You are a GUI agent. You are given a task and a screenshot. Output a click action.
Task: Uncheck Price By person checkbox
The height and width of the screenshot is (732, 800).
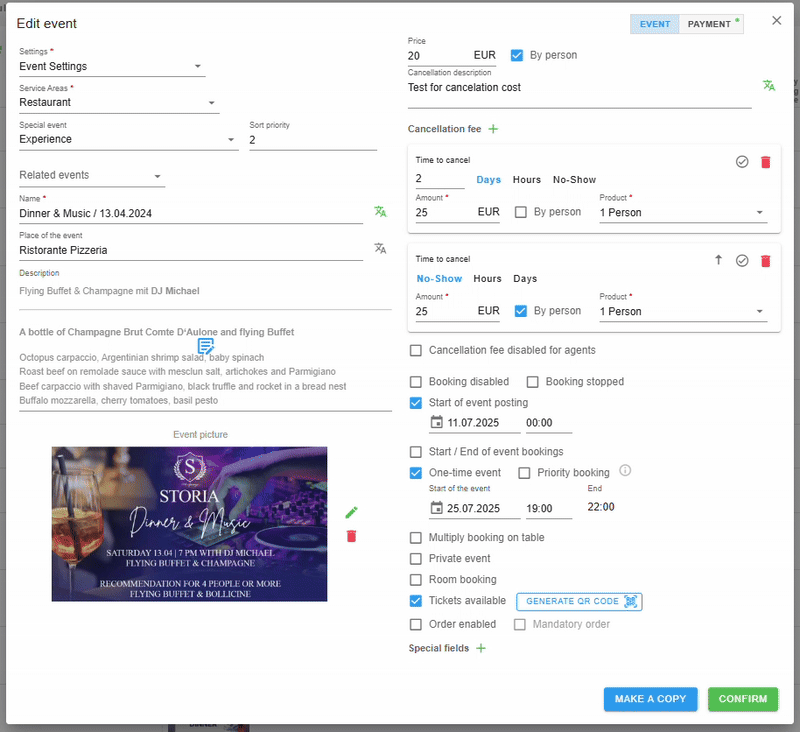(517, 55)
